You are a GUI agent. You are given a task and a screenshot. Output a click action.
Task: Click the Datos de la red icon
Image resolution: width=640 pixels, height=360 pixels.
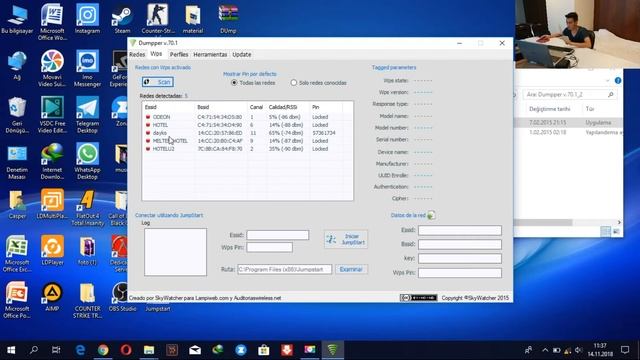point(431,215)
